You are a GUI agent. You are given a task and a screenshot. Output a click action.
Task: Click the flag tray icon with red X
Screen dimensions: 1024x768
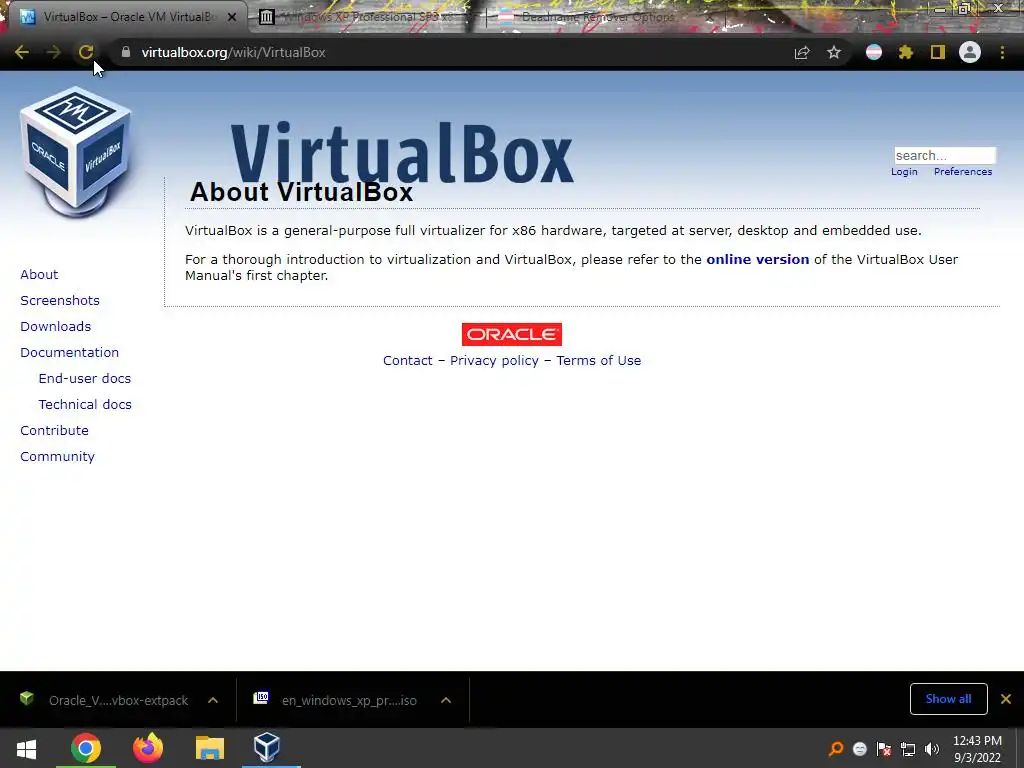click(884, 749)
